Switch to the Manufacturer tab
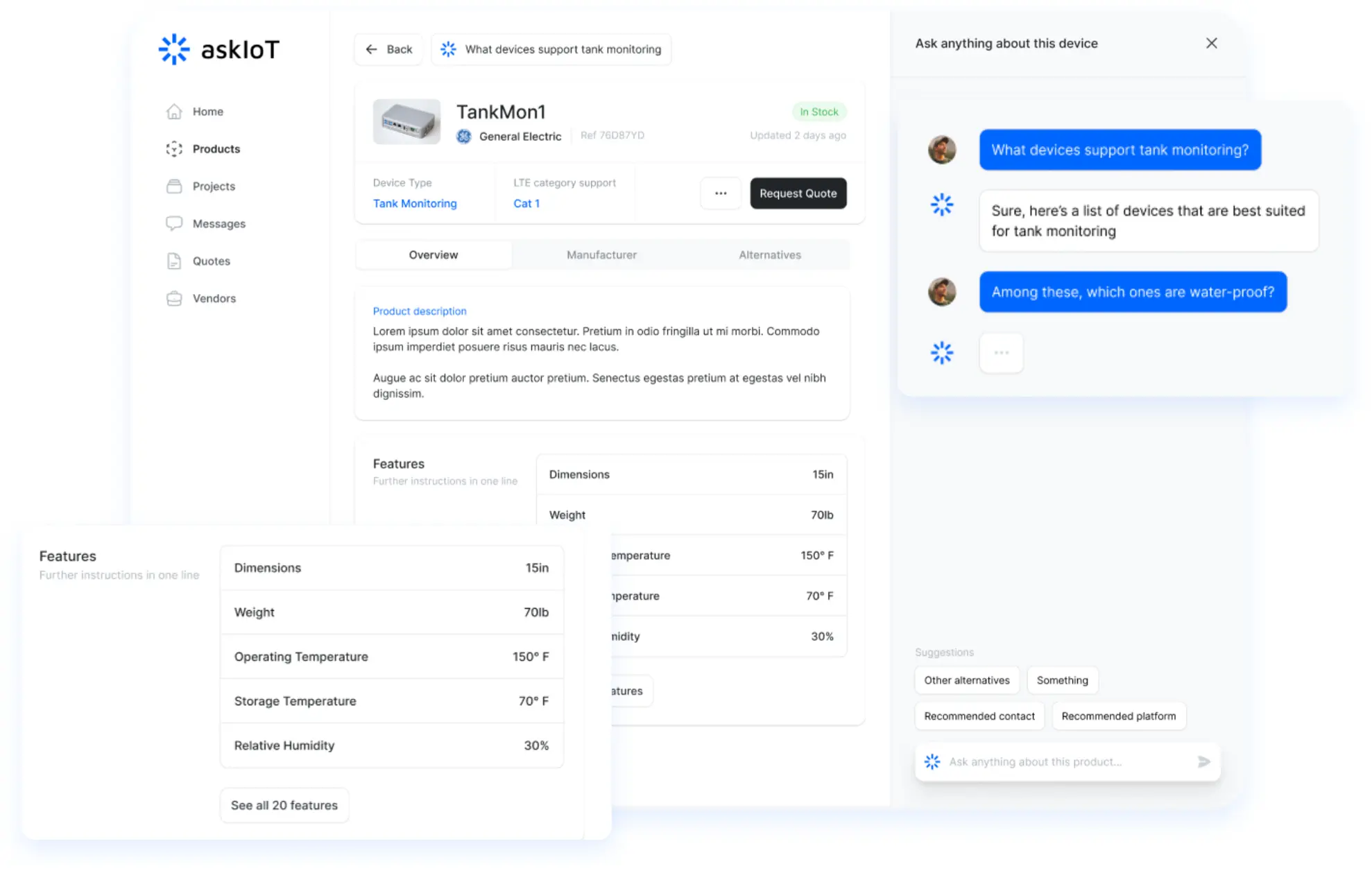Viewport: 1372px width, 873px height. click(601, 254)
